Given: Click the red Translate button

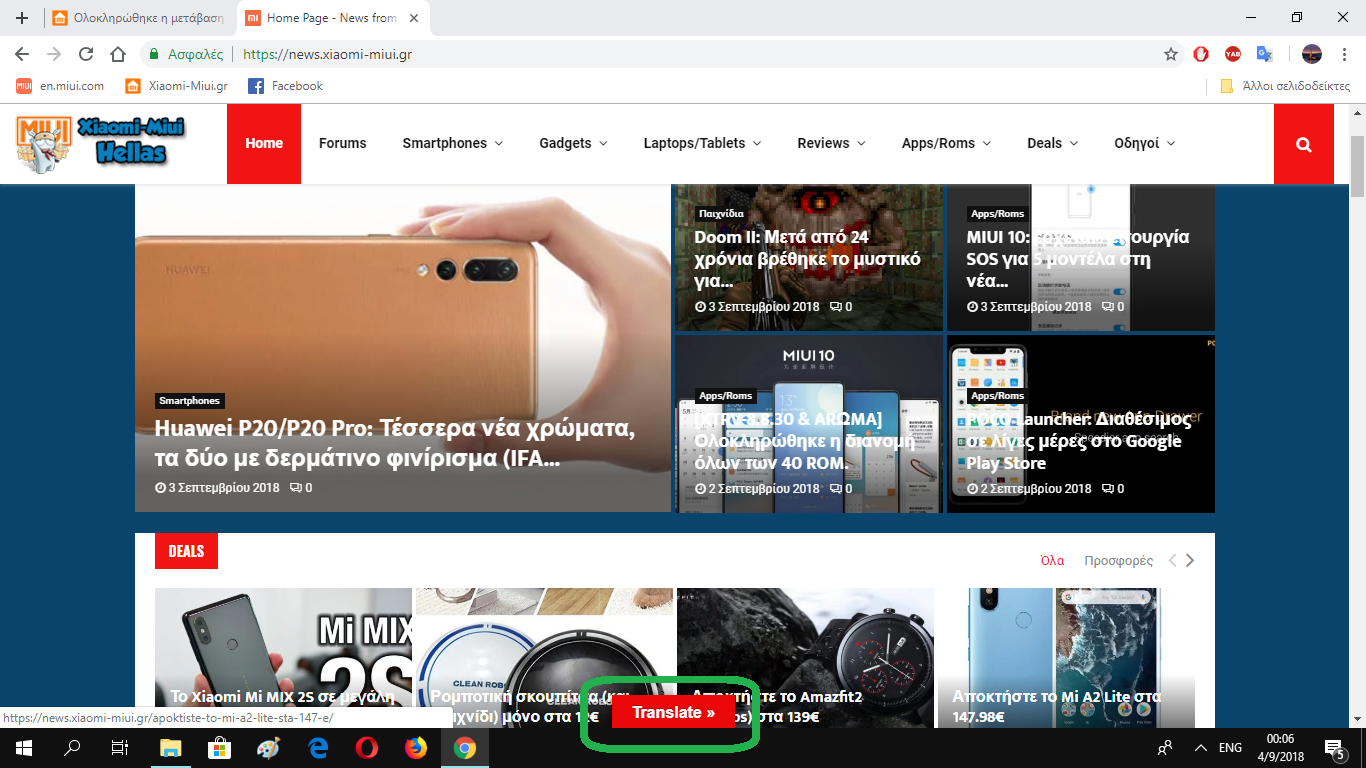Looking at the screenshot, I should pyautogui.click(x=674, y=712).
